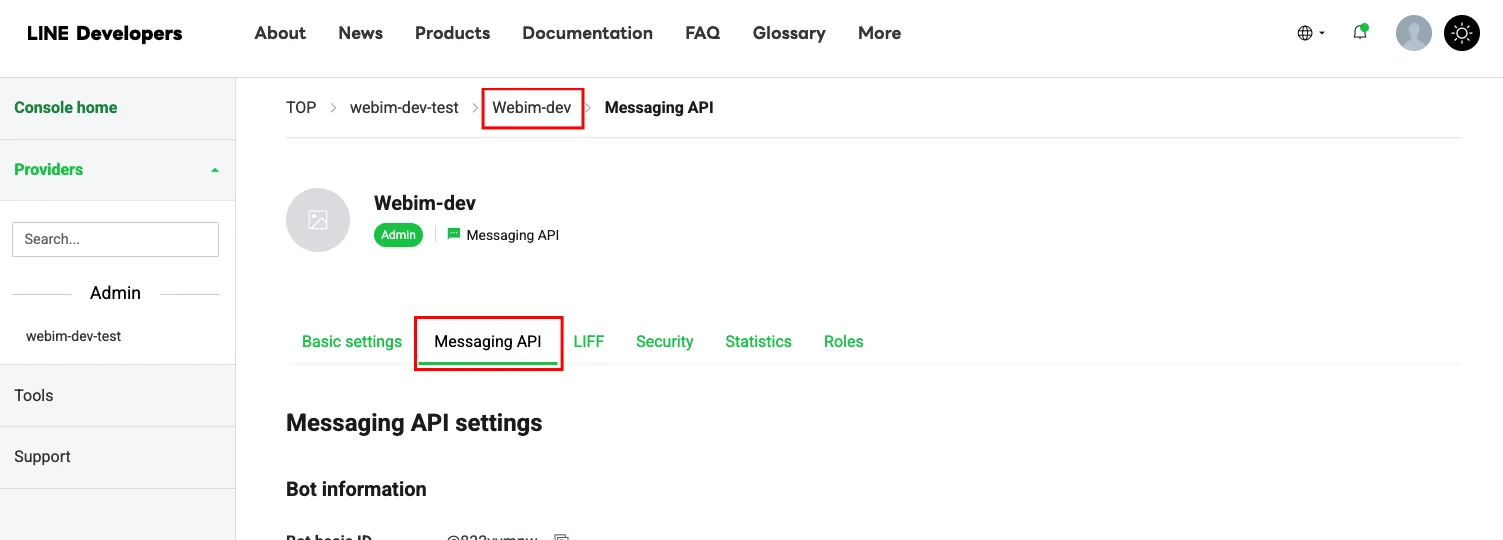Select the webim-dev-test provider in sidebar

pos(74,336)
